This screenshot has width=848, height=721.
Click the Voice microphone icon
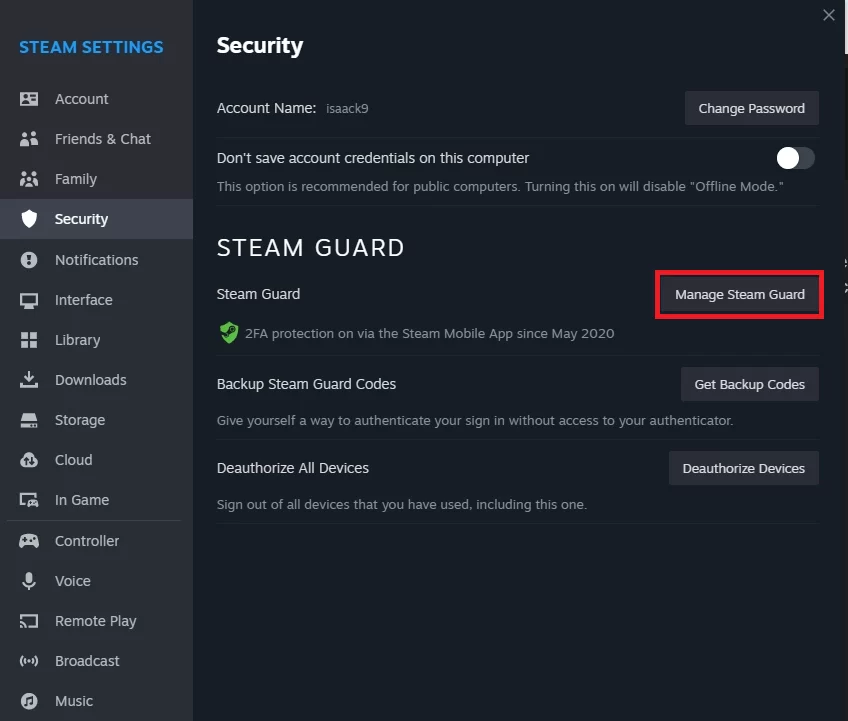point(29,580)
